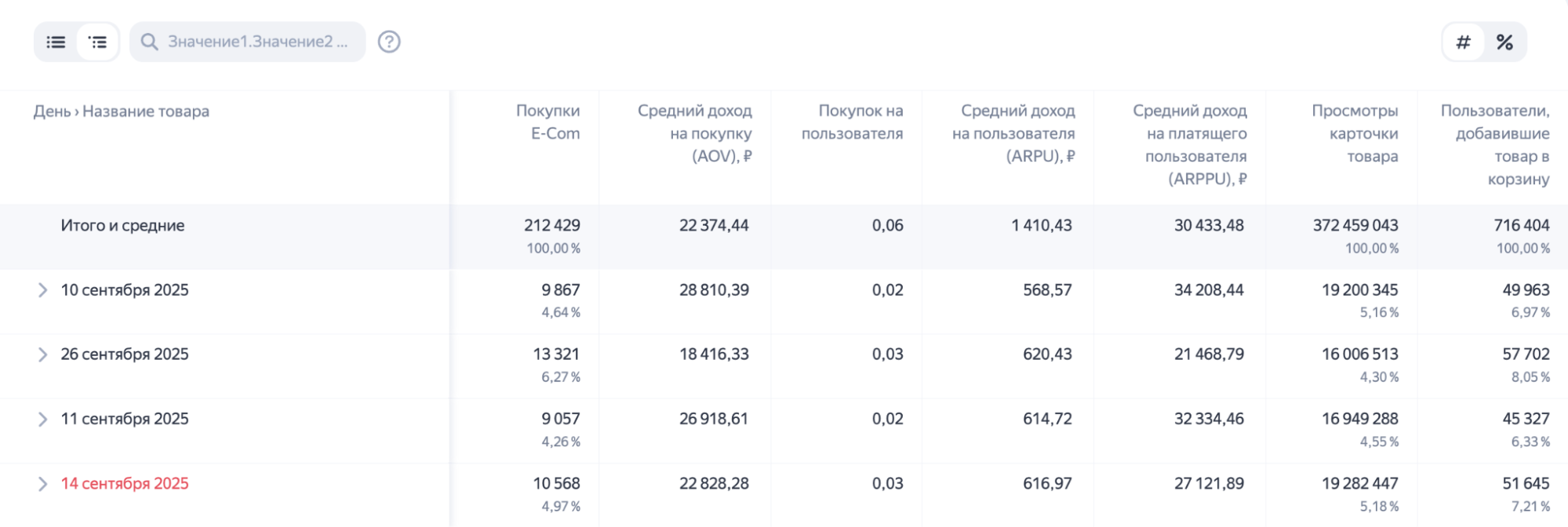
Task: Sort by Покупки E-Com column
Action: point(548,122)
